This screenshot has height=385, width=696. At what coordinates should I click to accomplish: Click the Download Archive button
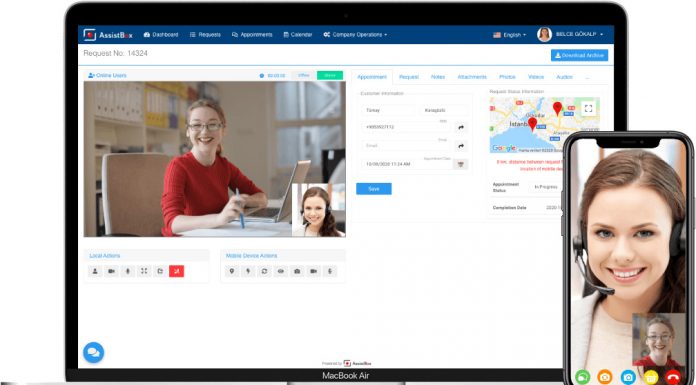click(579, 56)
